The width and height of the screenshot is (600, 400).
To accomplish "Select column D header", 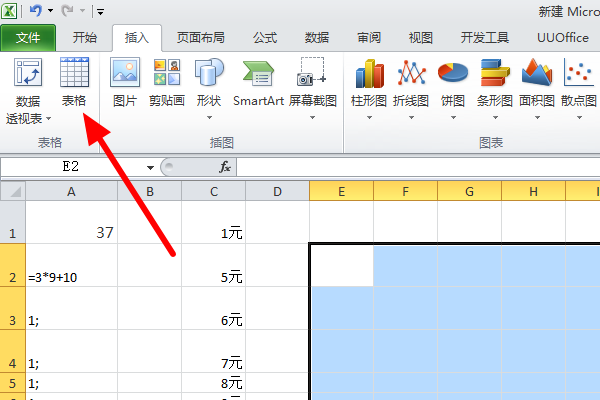I will (277, 191).
